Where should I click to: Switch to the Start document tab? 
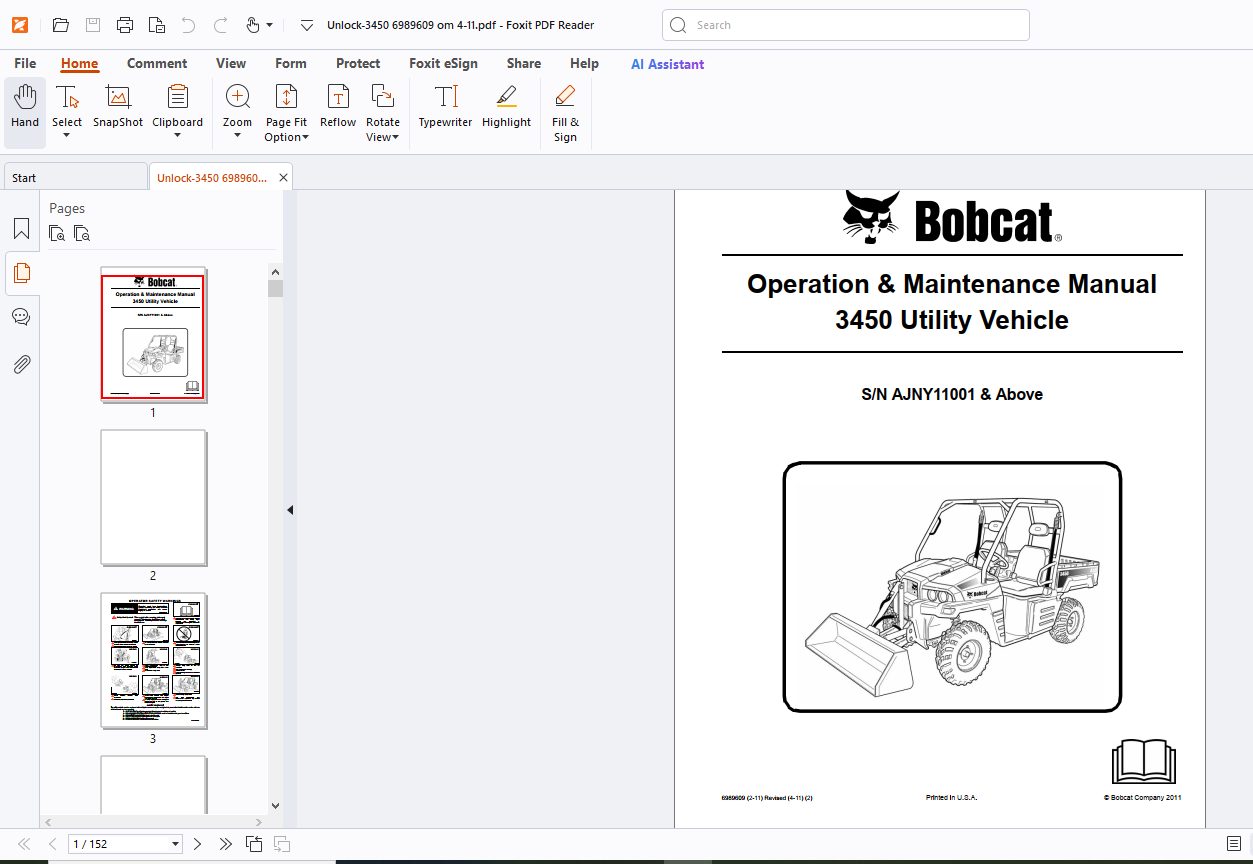click(x=75, y=178)
